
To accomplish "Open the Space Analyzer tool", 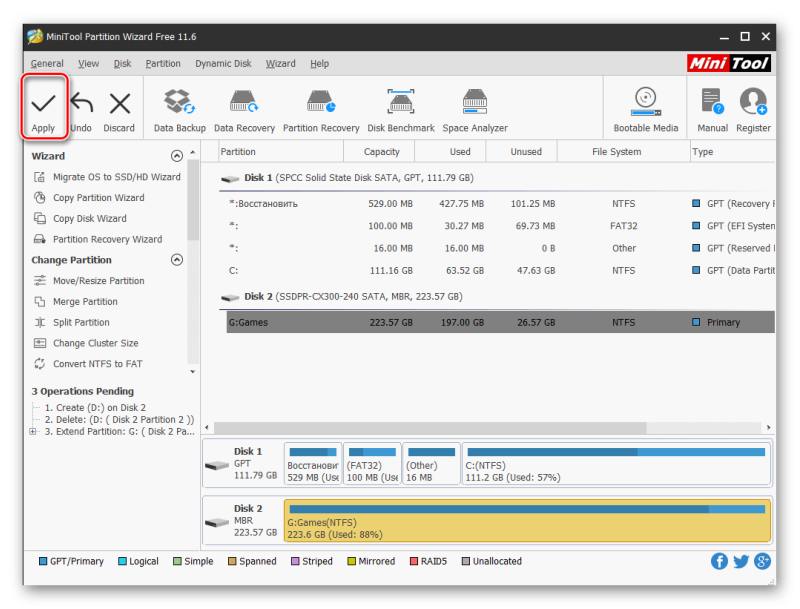I will click(x=475, y=111).
